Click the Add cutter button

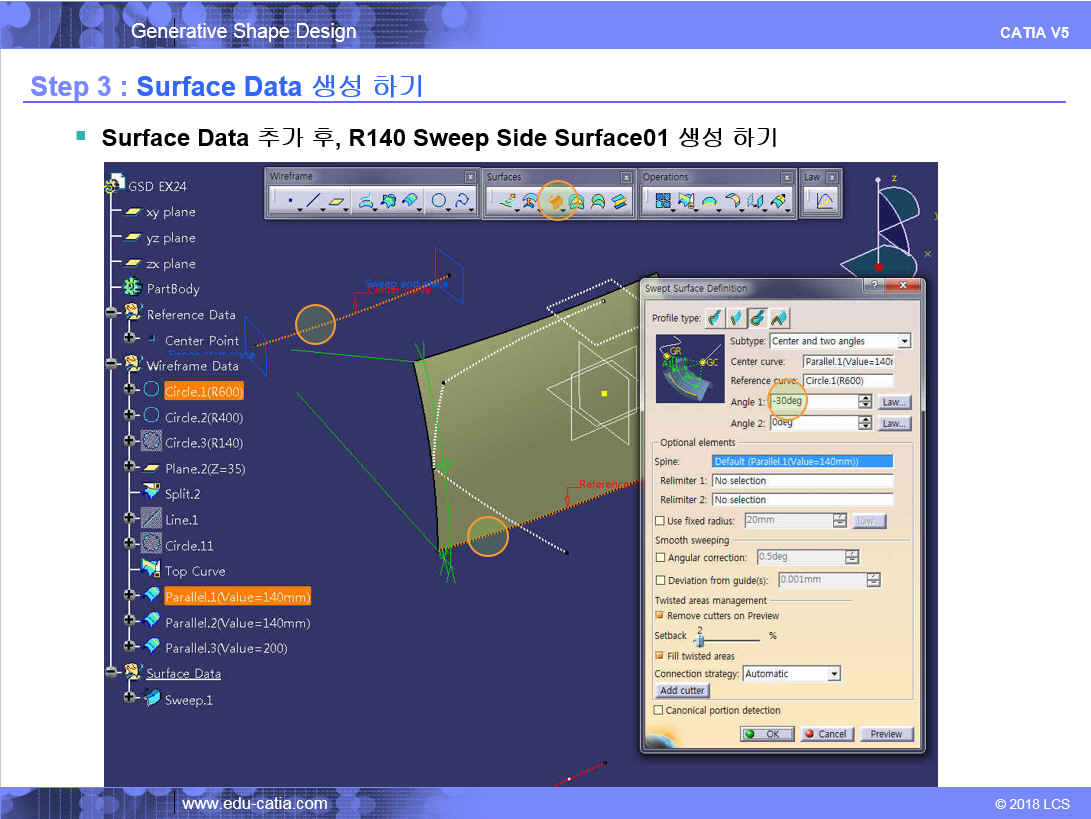(x=682, y=691)
